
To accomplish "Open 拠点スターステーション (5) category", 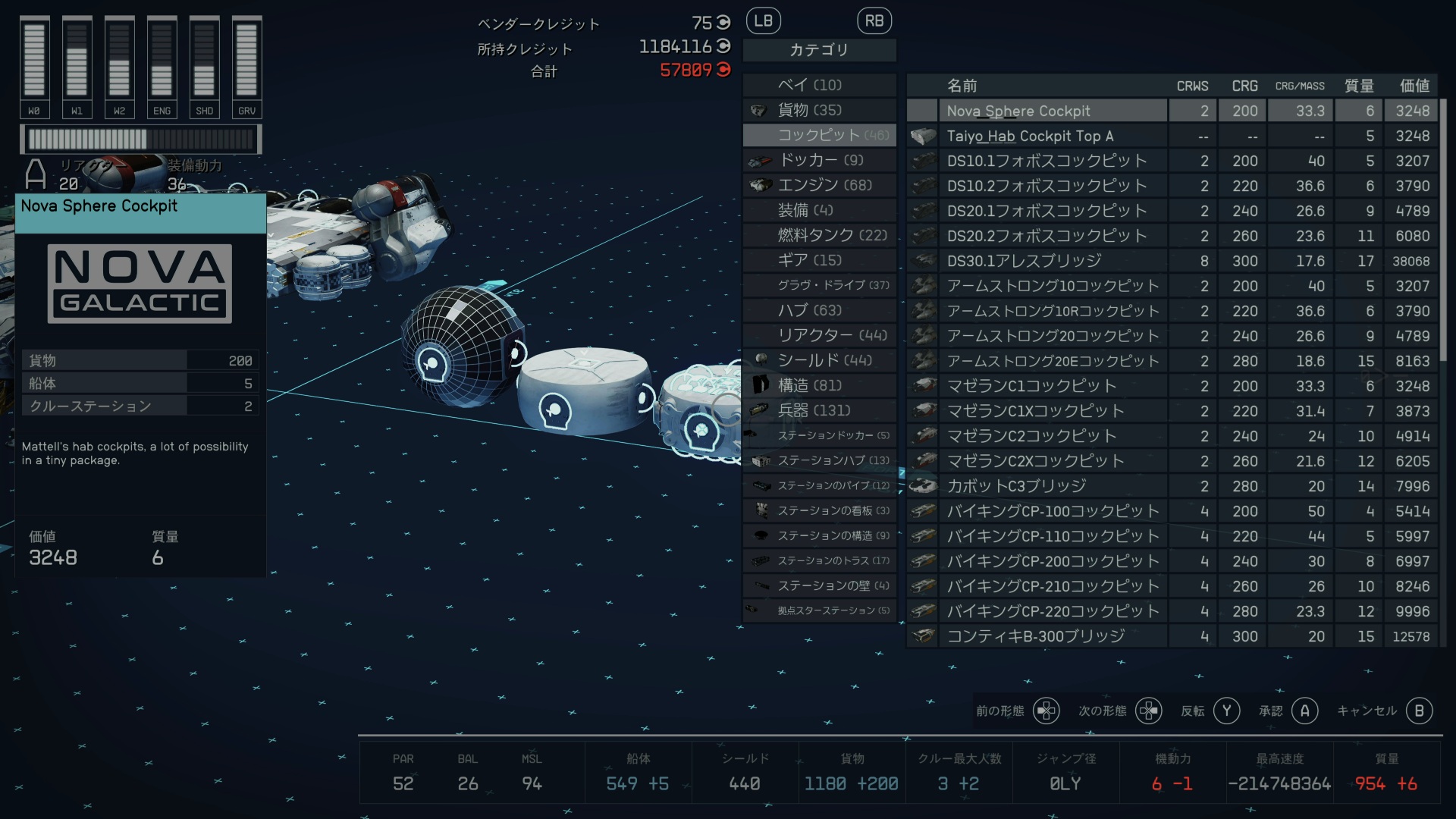I will click(x=820, y=610).
